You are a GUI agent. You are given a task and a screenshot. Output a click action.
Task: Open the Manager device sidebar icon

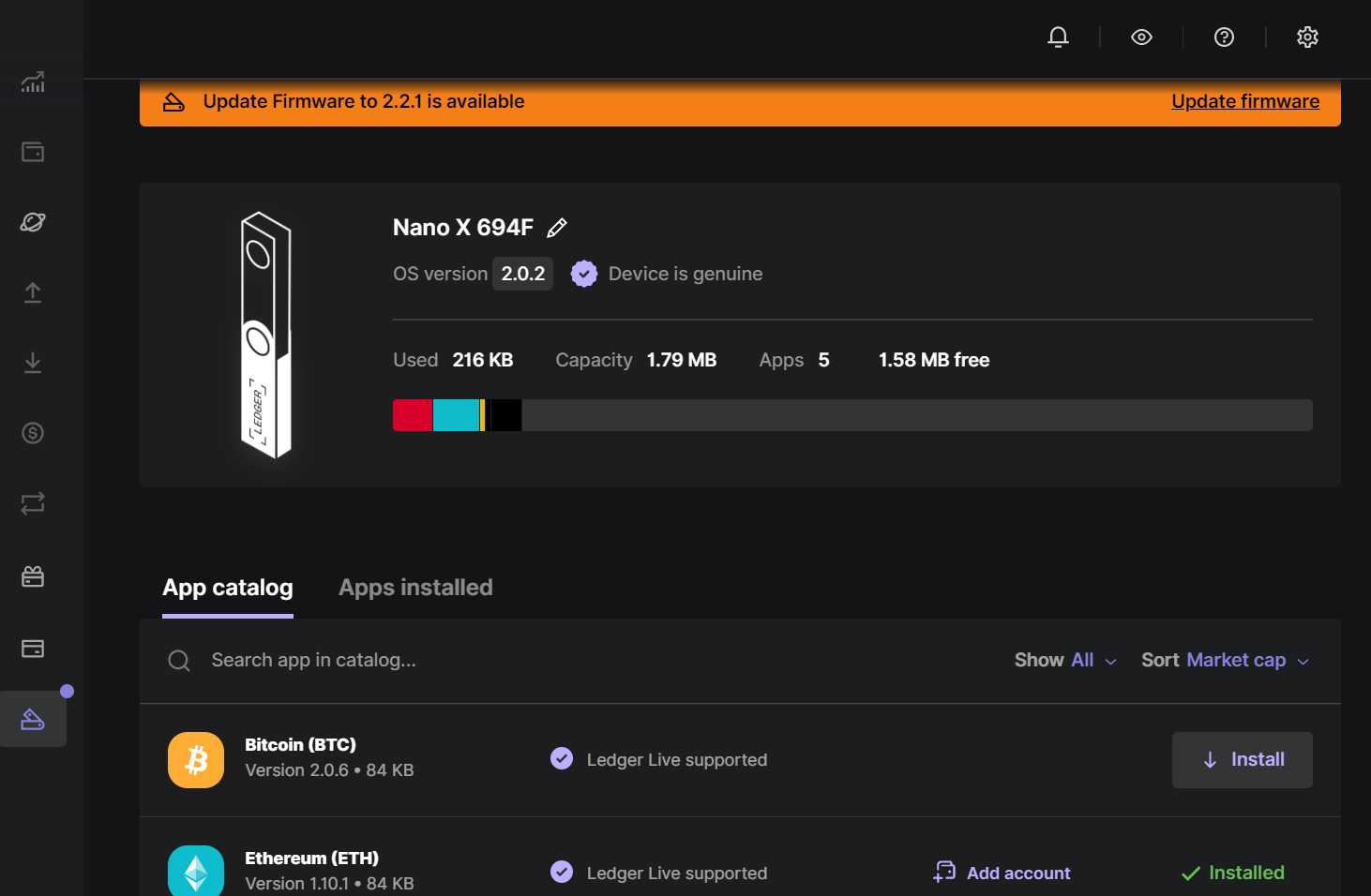tap(33, 719)
